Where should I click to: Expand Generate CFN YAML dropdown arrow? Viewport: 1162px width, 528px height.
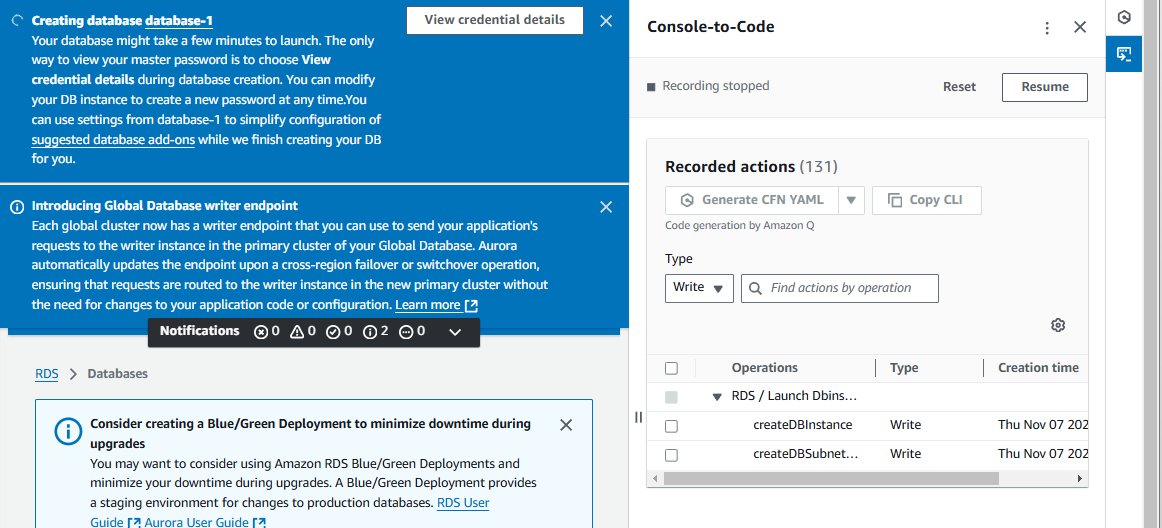coord(851,200)
